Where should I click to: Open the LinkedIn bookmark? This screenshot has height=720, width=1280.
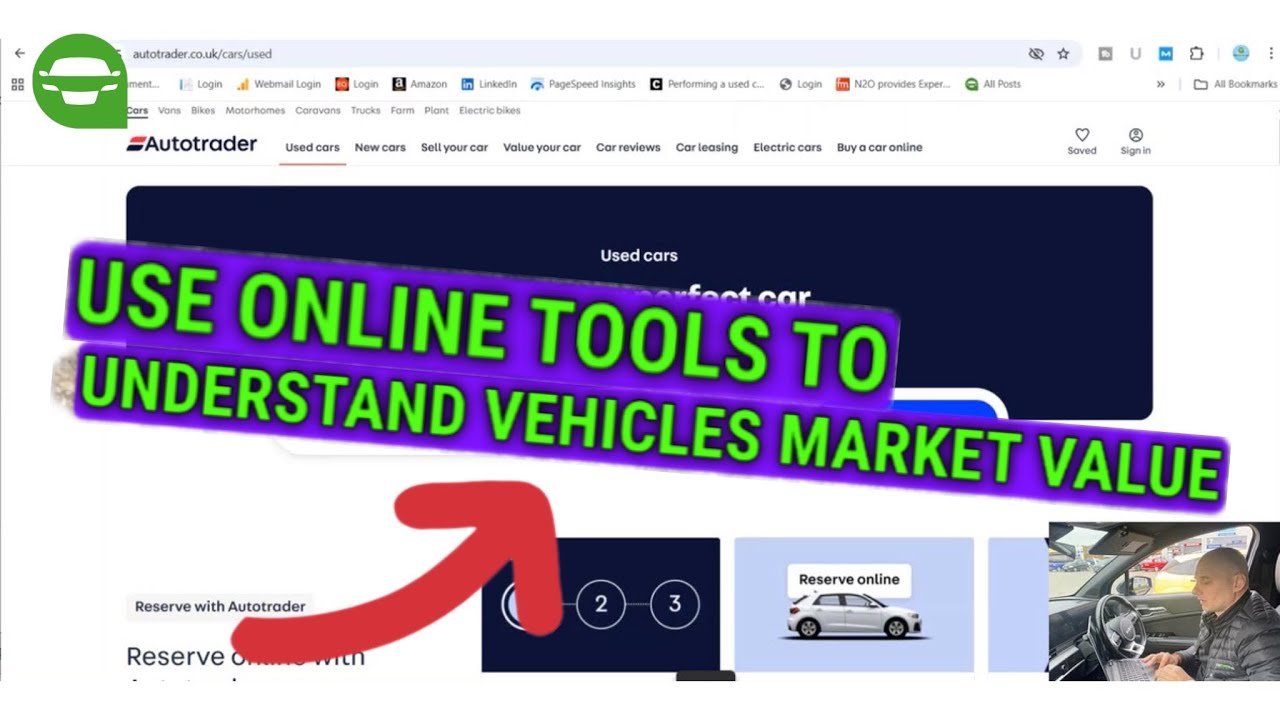[489, 84]
